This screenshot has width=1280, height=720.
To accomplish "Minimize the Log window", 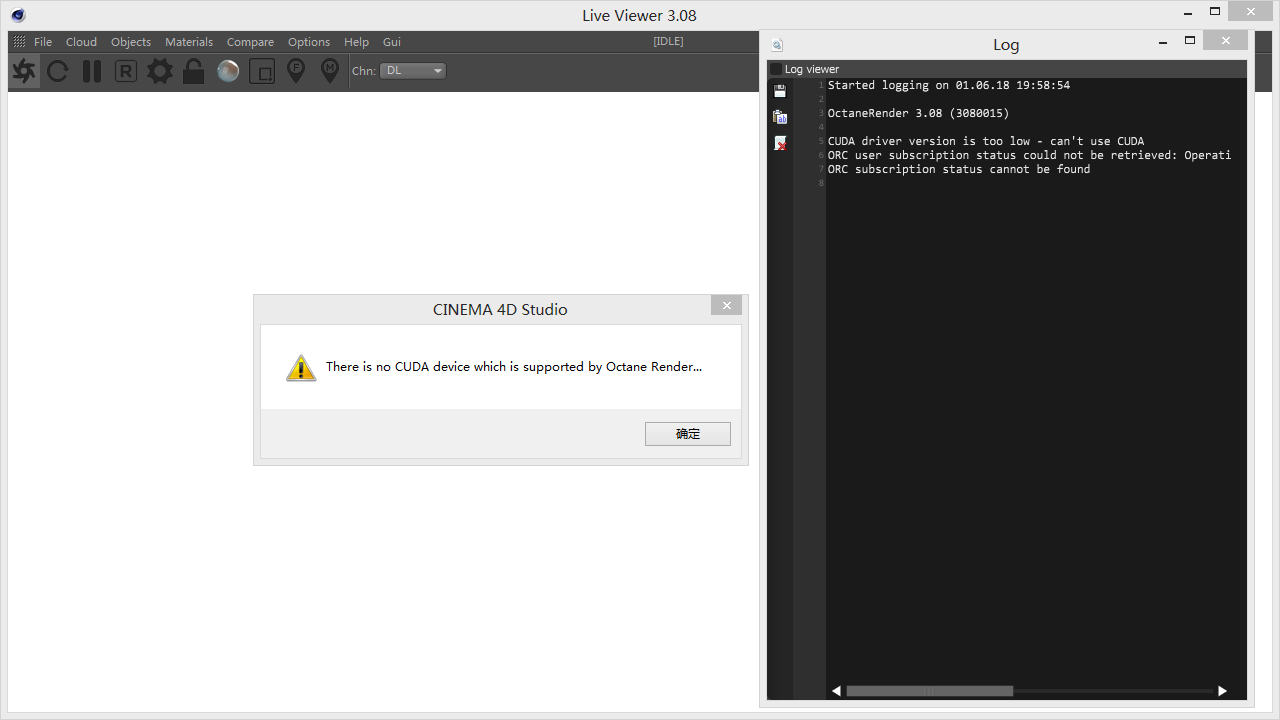I will [1163, 43].
